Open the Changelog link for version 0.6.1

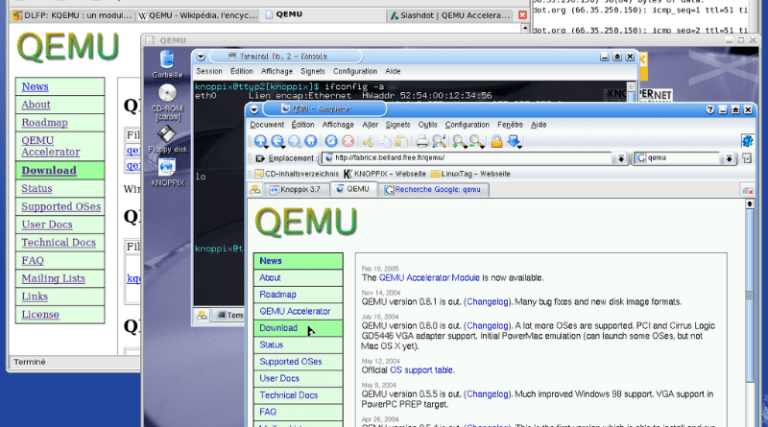point(486,298)
